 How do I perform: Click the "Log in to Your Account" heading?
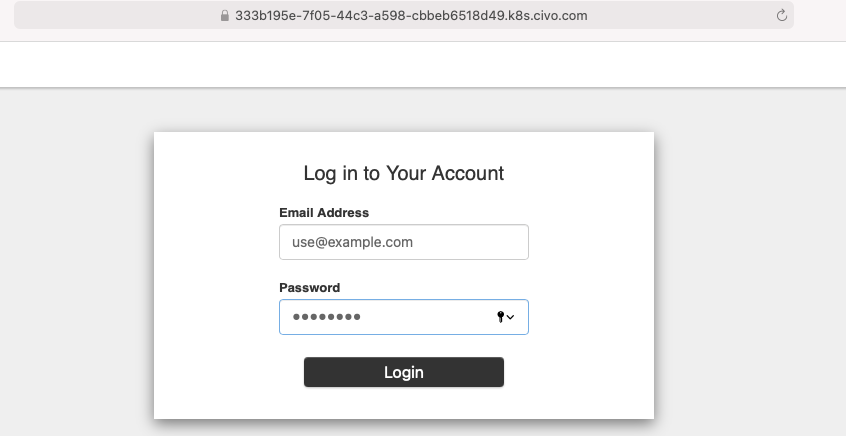tap(404, 173)
